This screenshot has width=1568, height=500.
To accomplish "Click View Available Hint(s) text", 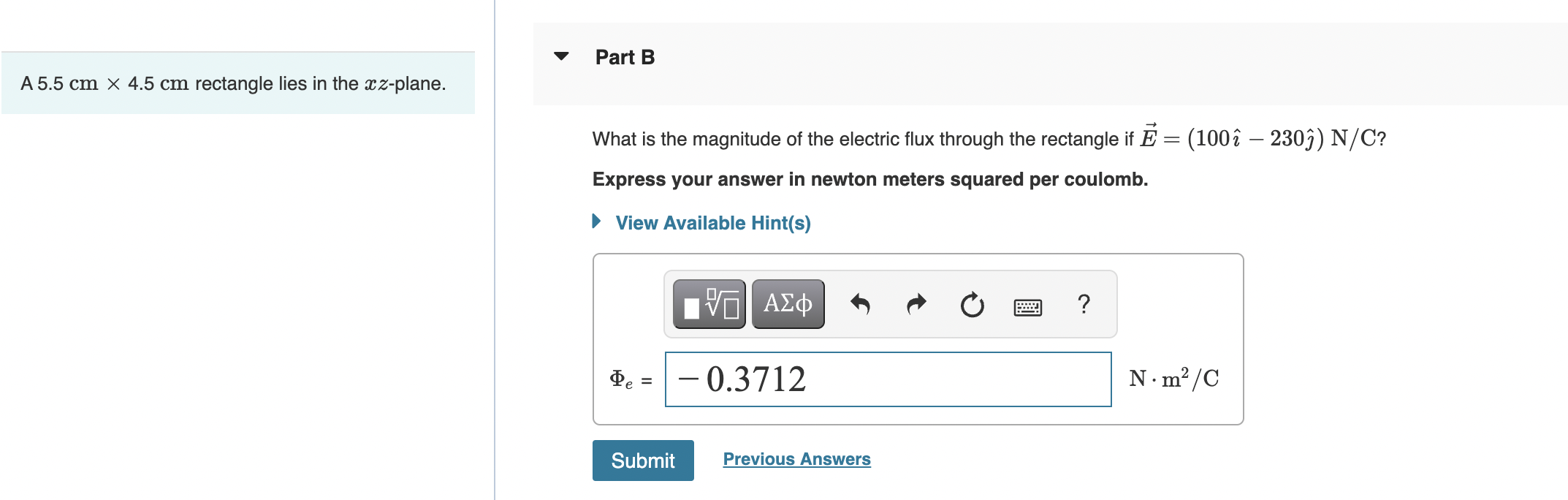I will pos(712,223).
